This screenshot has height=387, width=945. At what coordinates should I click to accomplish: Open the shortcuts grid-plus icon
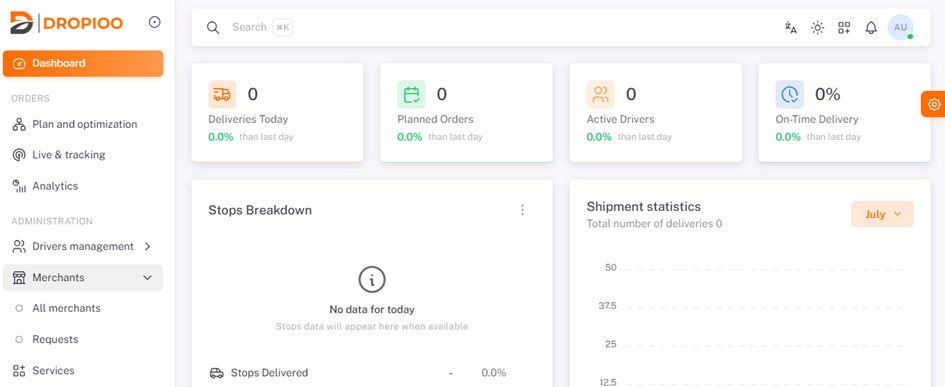[x=844, y=28]
